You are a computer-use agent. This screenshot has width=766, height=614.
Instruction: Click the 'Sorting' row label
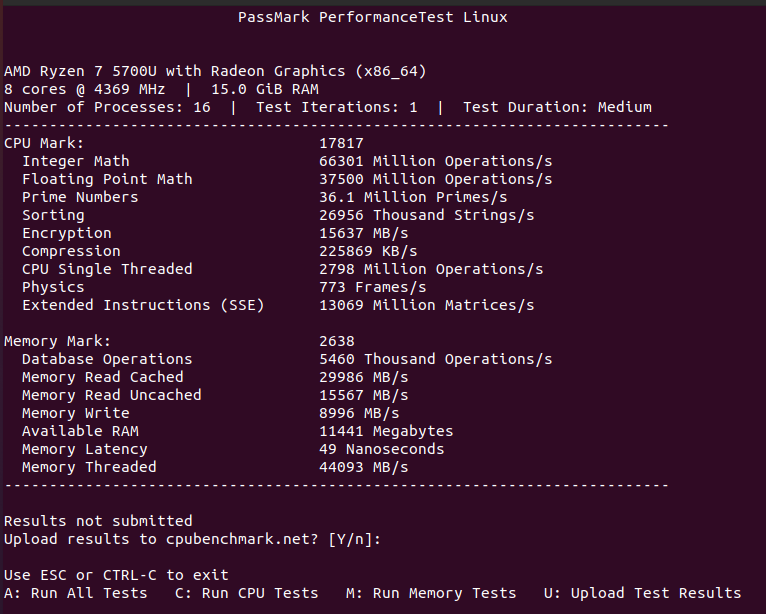(x=53, y=215)
